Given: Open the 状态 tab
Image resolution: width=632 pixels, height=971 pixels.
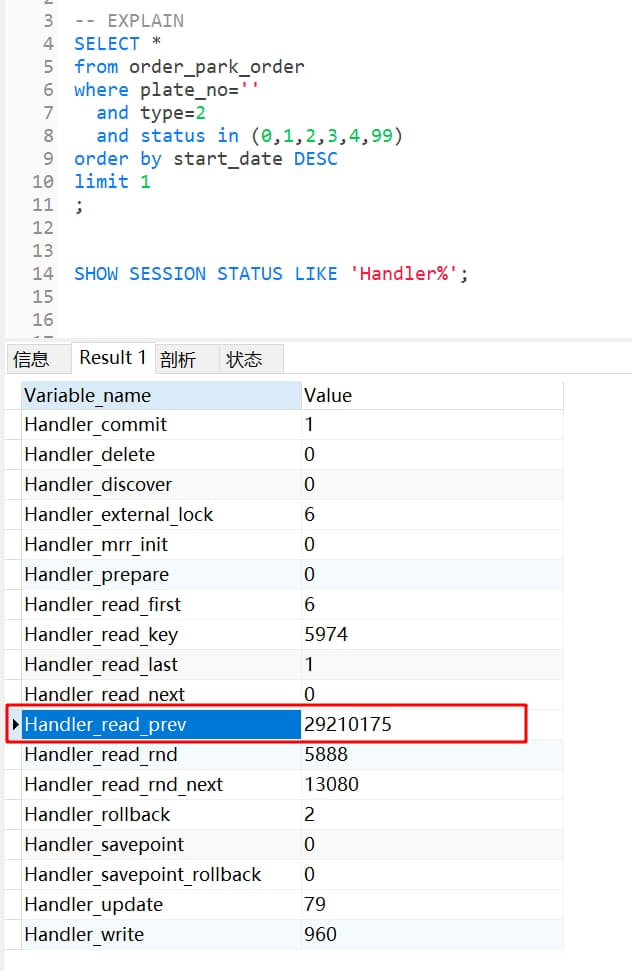Looking at the screenshot, I should (244, 359).
